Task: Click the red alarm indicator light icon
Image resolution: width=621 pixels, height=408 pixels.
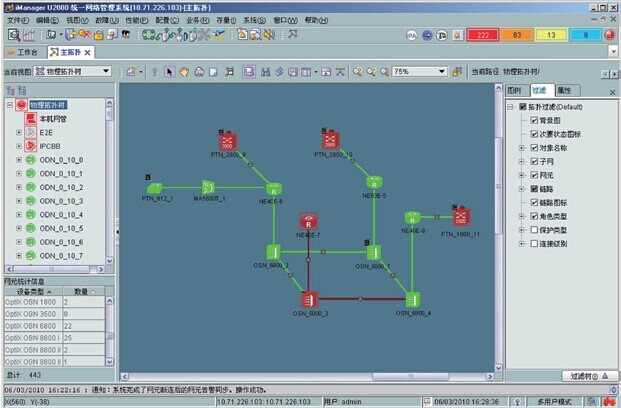Action: 610,35
